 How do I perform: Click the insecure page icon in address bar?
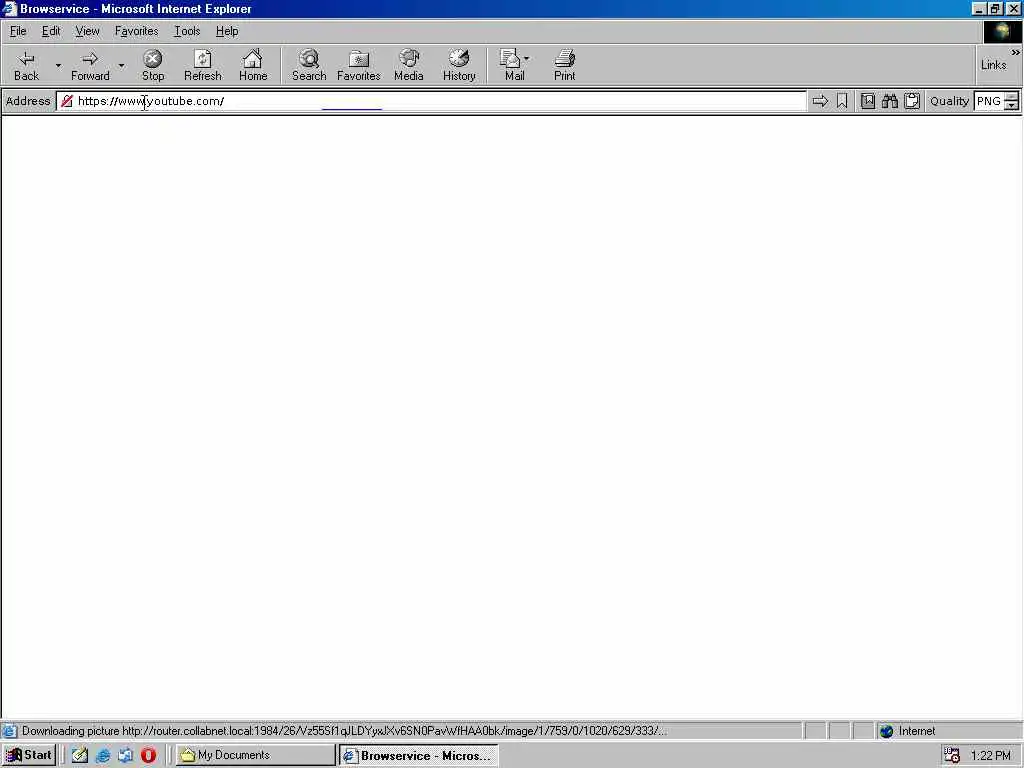pyautogui.click(x=67, y=101)
